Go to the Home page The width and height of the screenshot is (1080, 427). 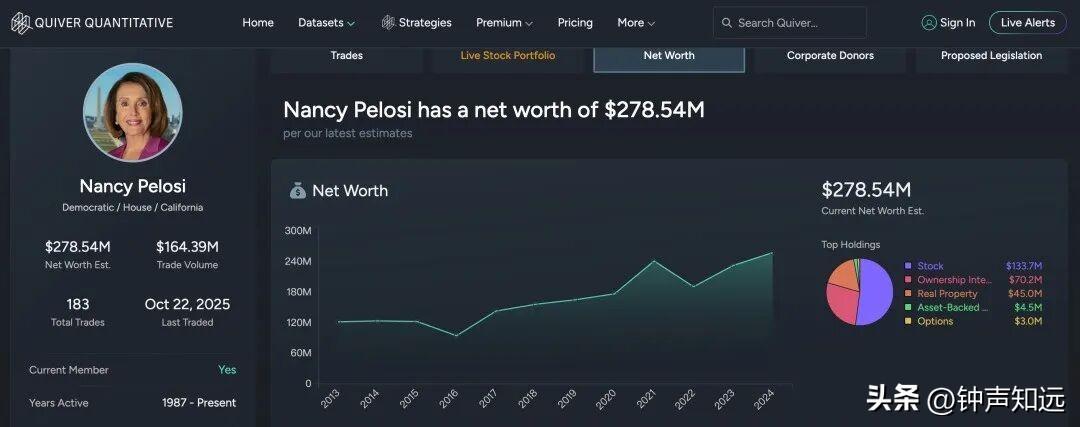click(x=258, y=23)
